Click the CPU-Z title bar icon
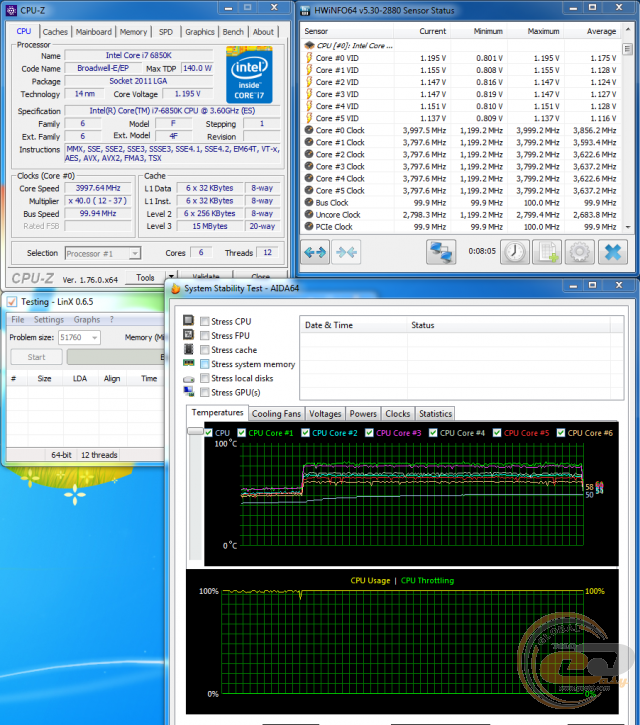The width and height of the screenshot is (640, 725). point(12,10)
